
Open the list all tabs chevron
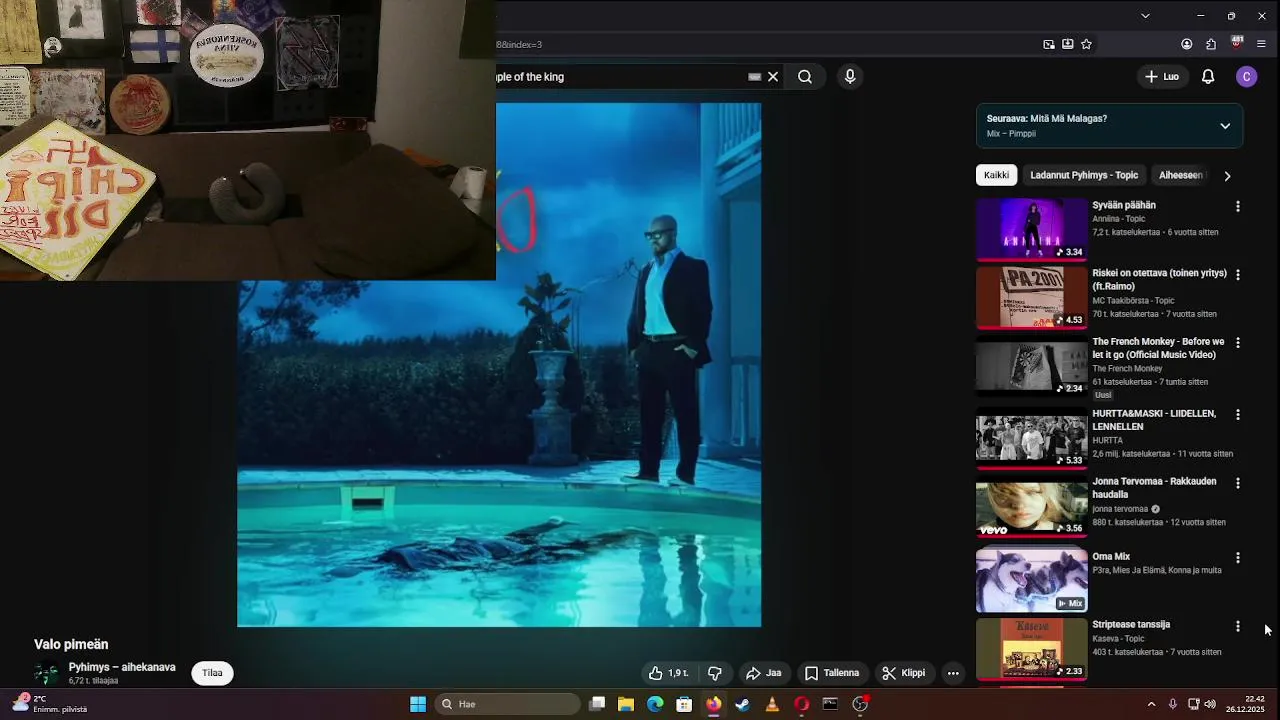coord(1145,16)
